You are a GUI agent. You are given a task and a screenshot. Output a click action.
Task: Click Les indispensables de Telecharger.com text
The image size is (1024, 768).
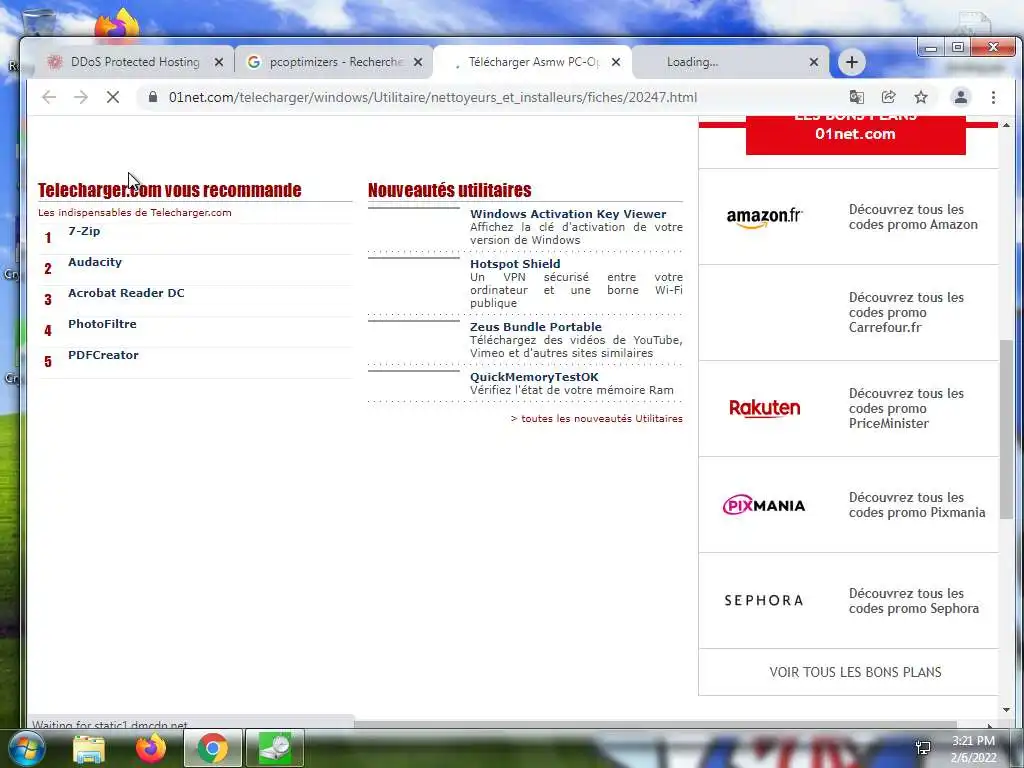pyautogui.click(x=135, y=212)
